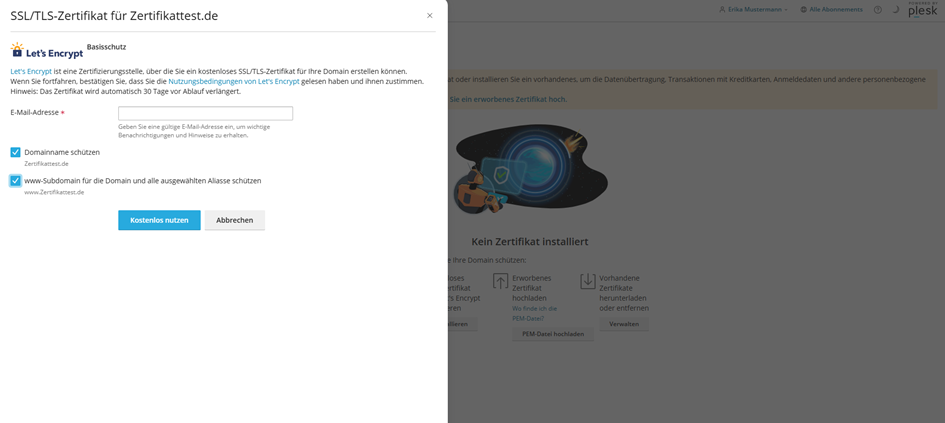Screen dimensions: 945x423
Task: Click the download certificates arrow icon
Action: [x=587, y=282]
